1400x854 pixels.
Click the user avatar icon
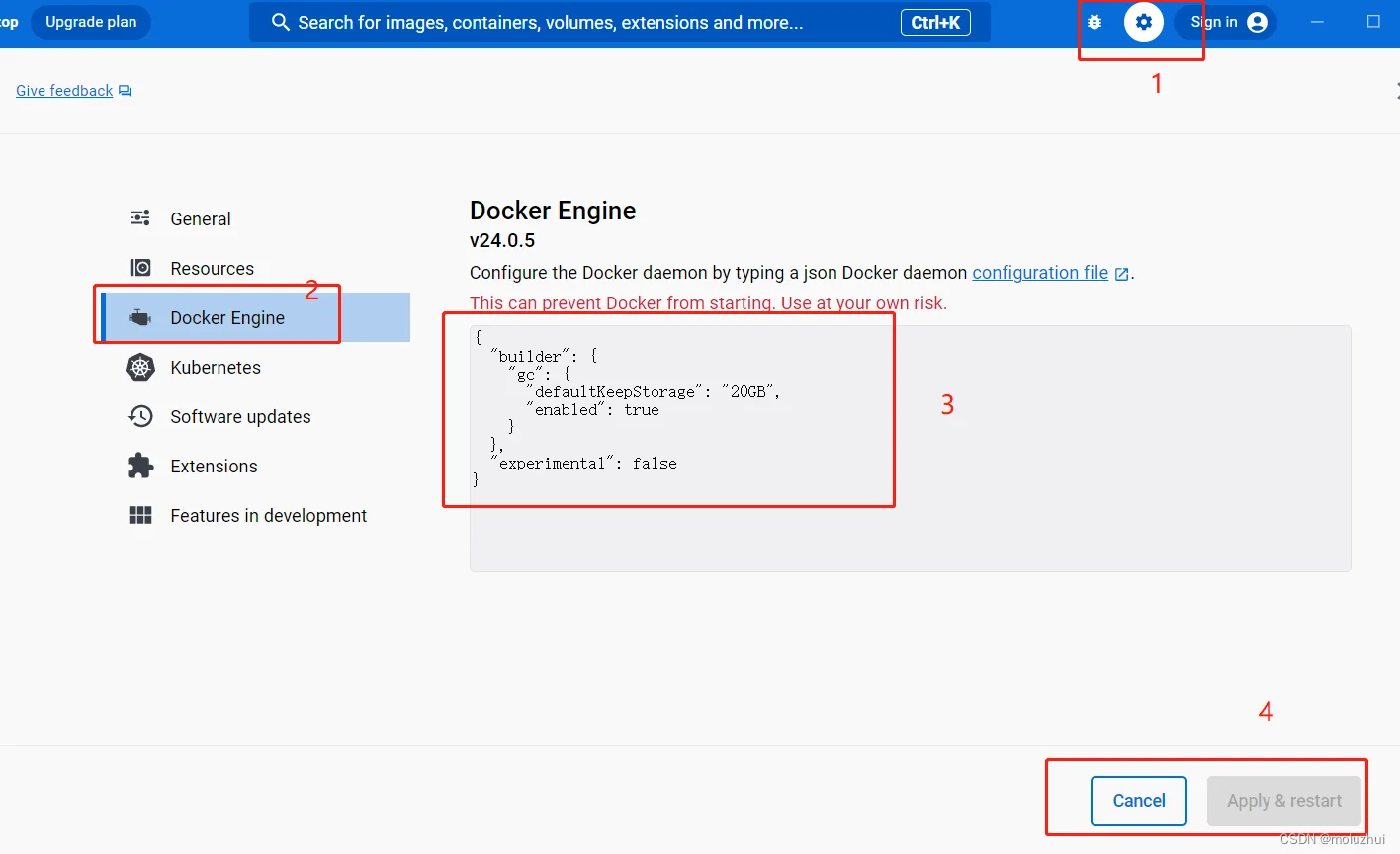click(1257, 22)
